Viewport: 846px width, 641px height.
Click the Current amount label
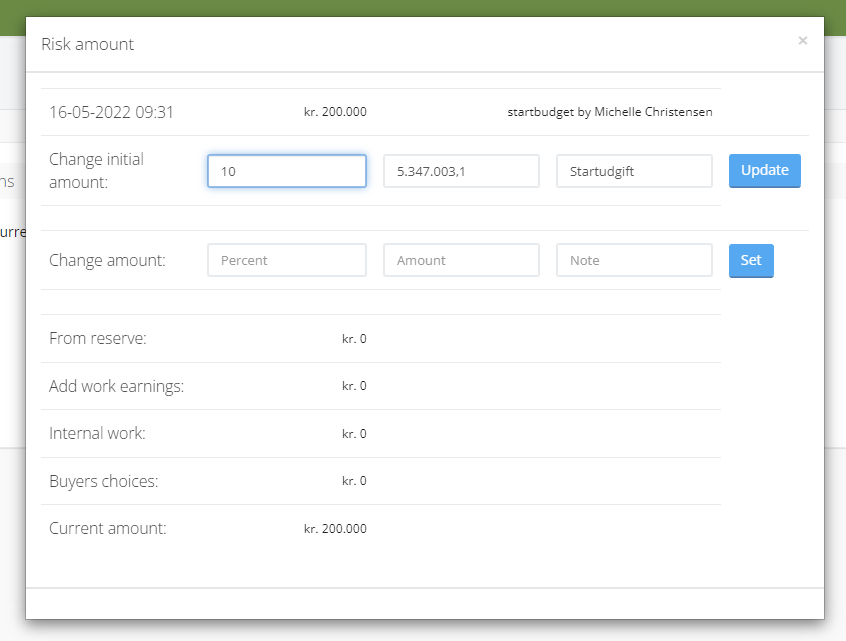point(108,528)
